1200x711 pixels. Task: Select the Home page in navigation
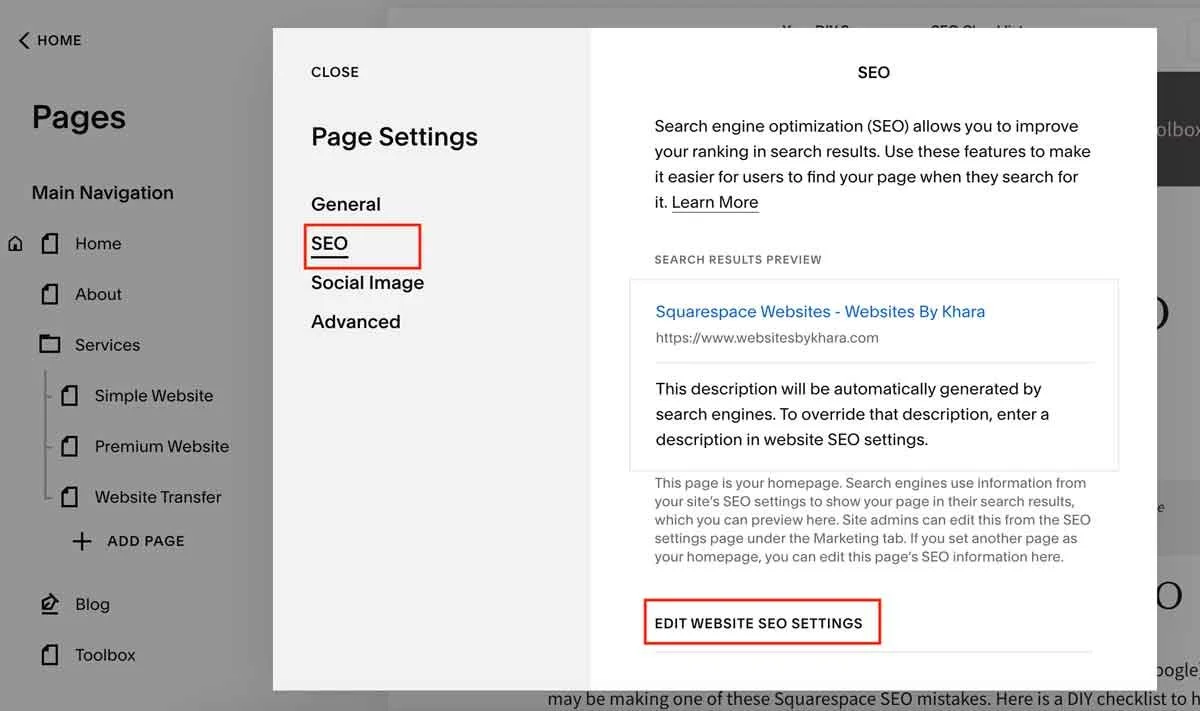click(98, 244)
